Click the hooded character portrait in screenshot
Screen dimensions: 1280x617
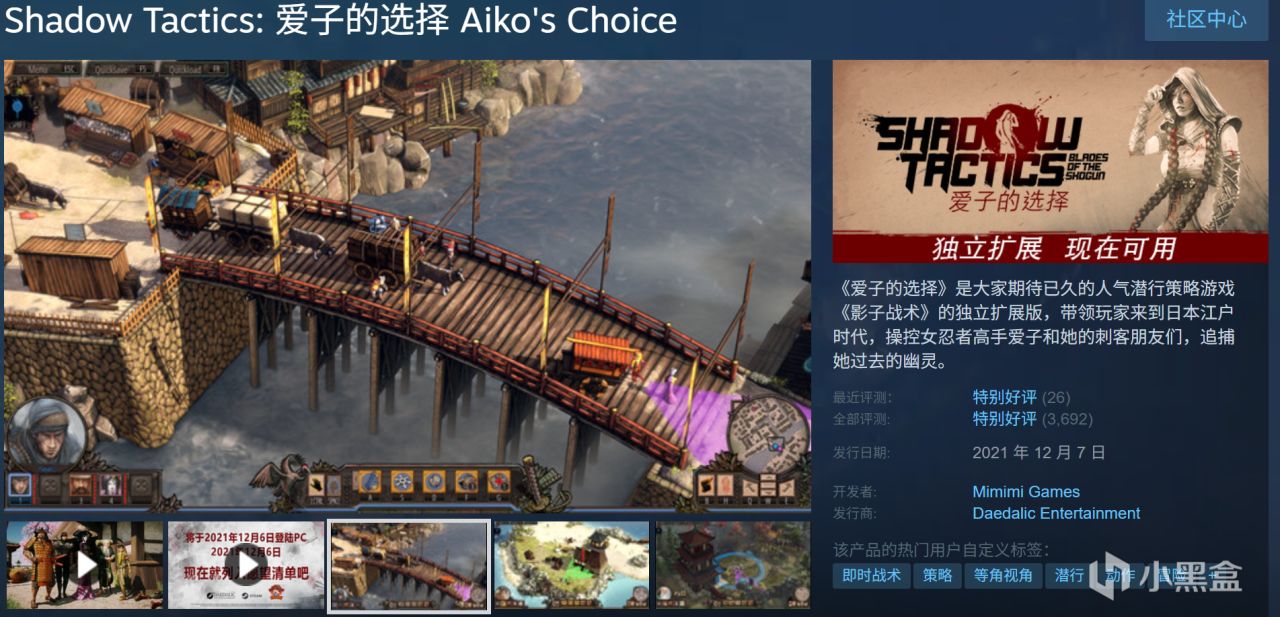[48, 432]
